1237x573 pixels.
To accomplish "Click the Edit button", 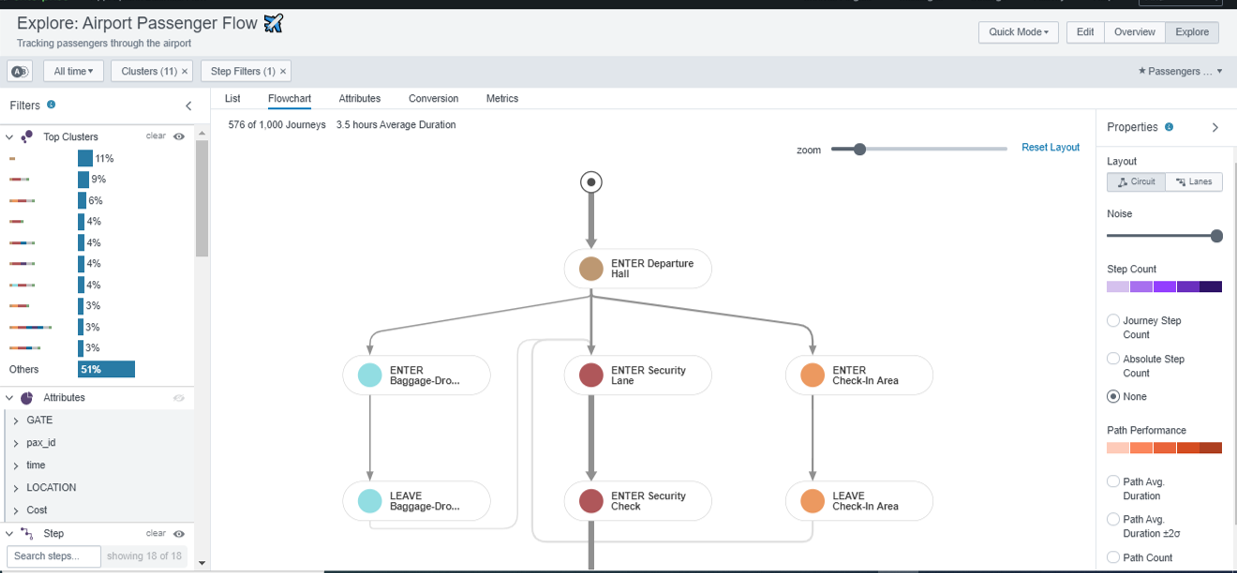I will click(1085, 32).
